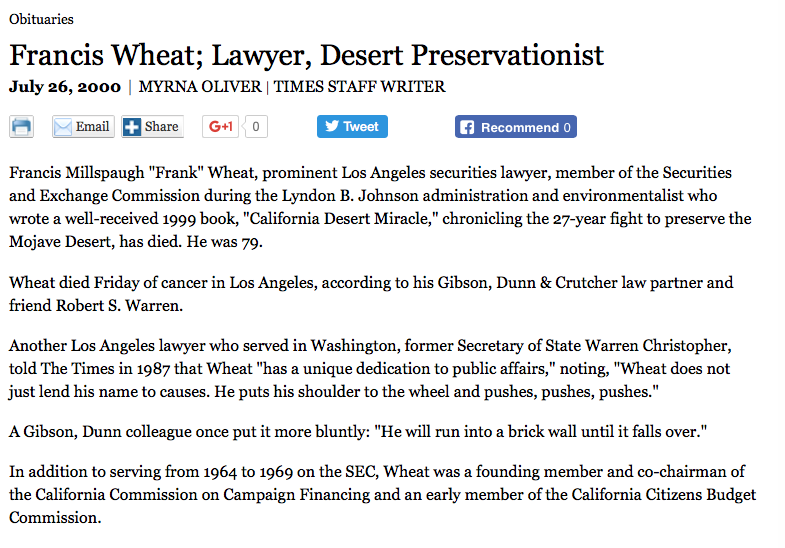Click the article headline about Francis Wheat
The image size is (785, 548).
click(306, 54)
